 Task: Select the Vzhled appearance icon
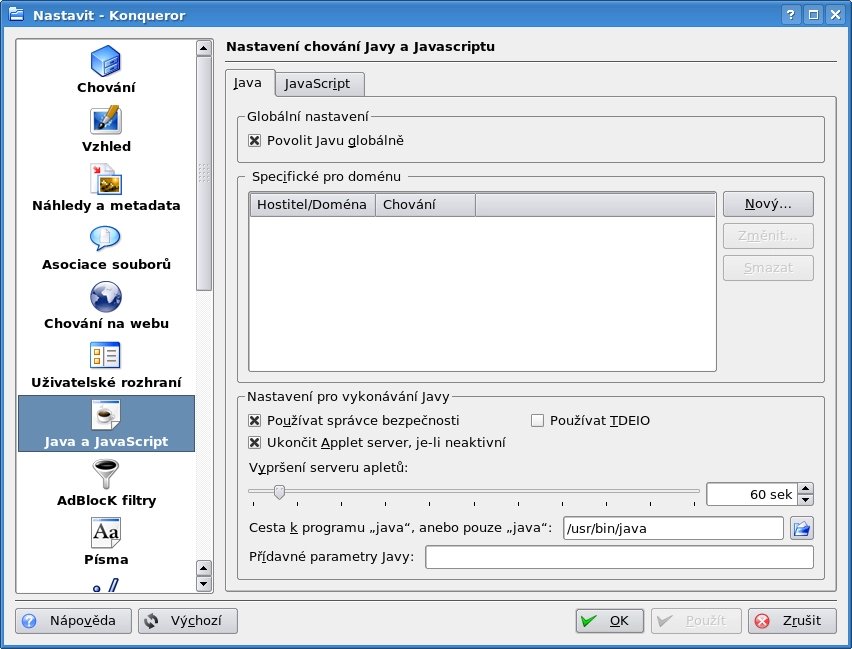[x=105, y=120]
